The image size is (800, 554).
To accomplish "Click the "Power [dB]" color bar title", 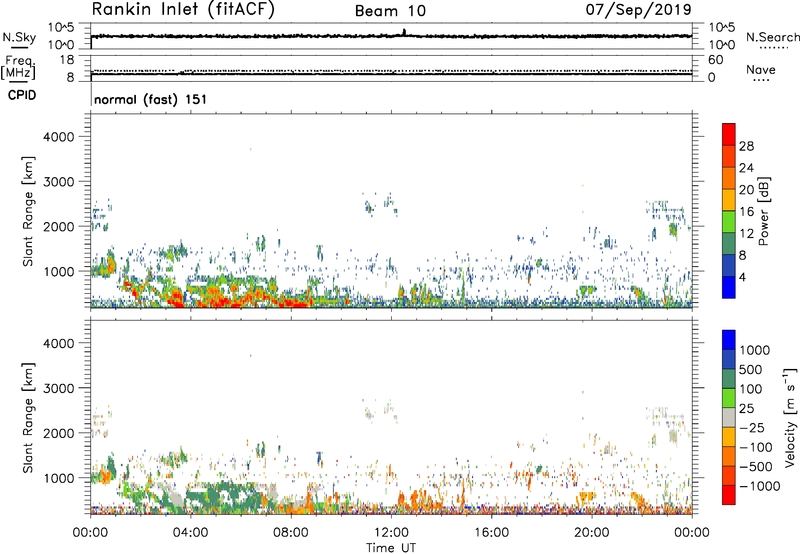I will (x=763, y=211).
